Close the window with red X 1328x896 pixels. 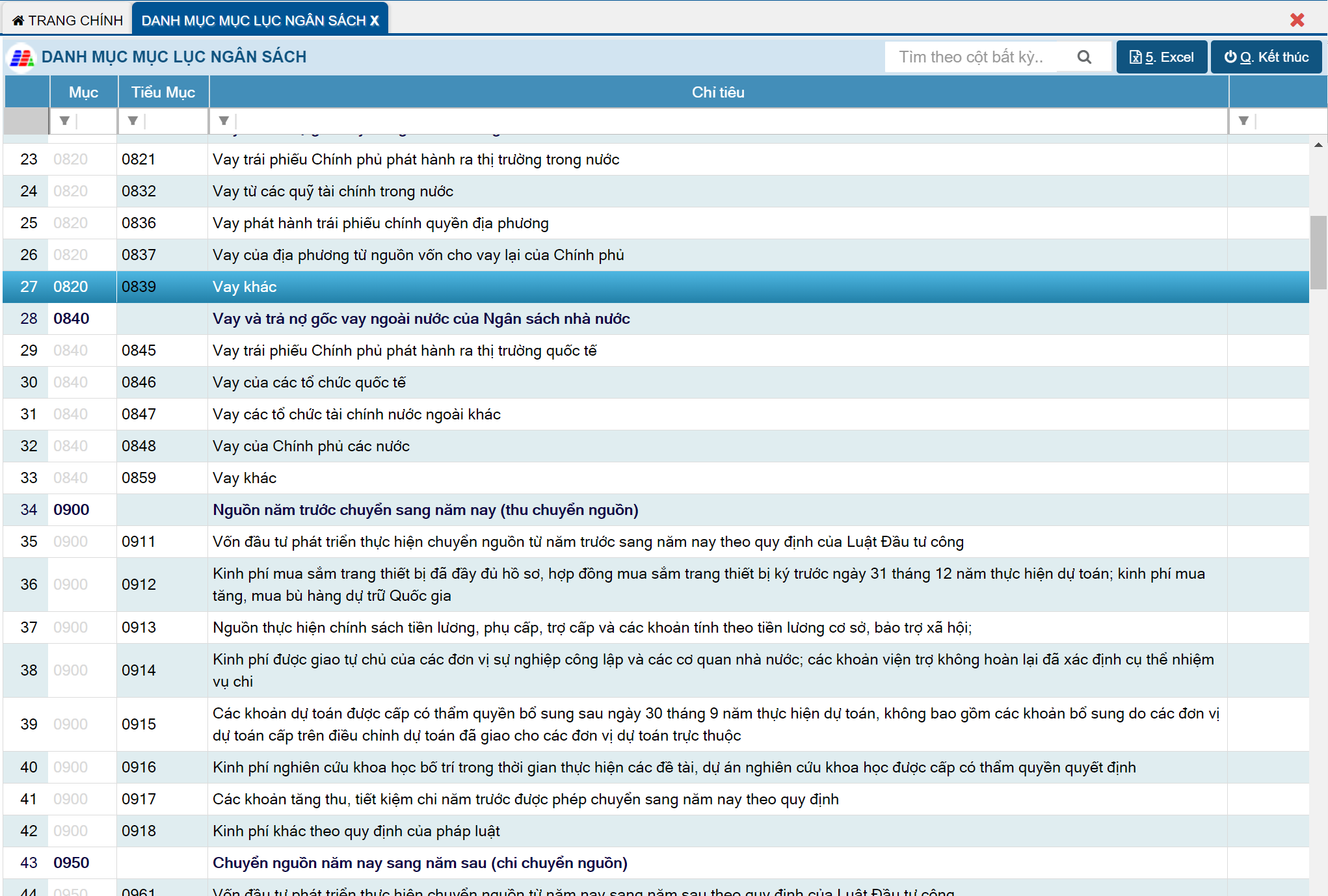[x=1297, y=20]
